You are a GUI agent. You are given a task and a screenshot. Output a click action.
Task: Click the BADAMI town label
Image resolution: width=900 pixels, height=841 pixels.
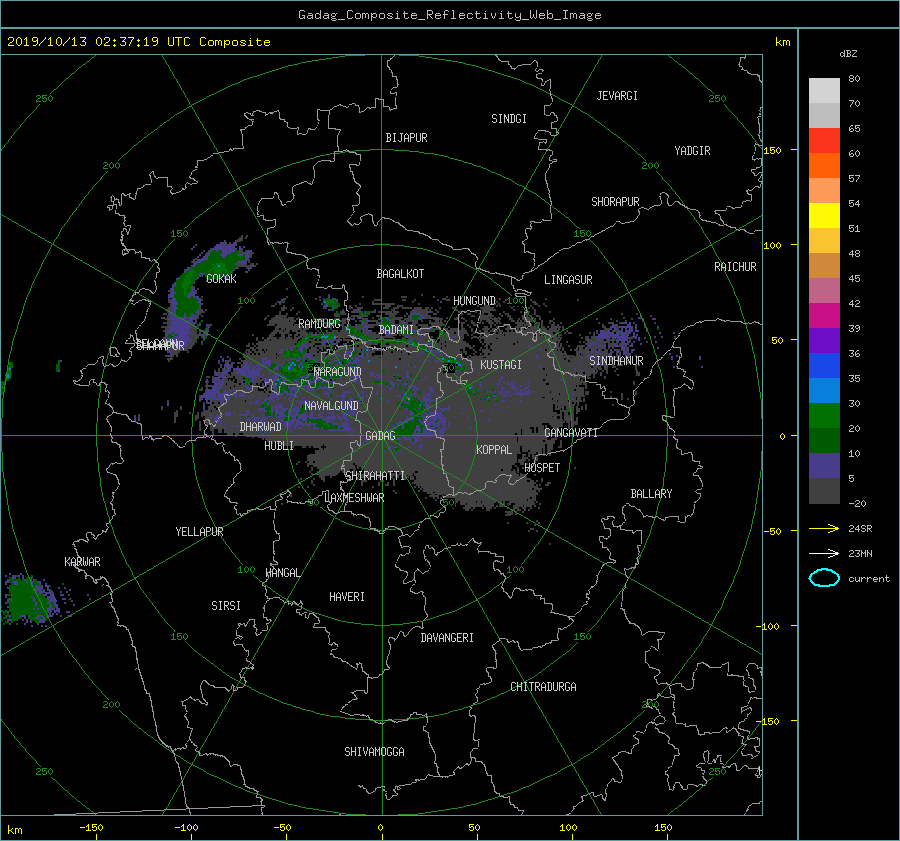coord(396,330)
